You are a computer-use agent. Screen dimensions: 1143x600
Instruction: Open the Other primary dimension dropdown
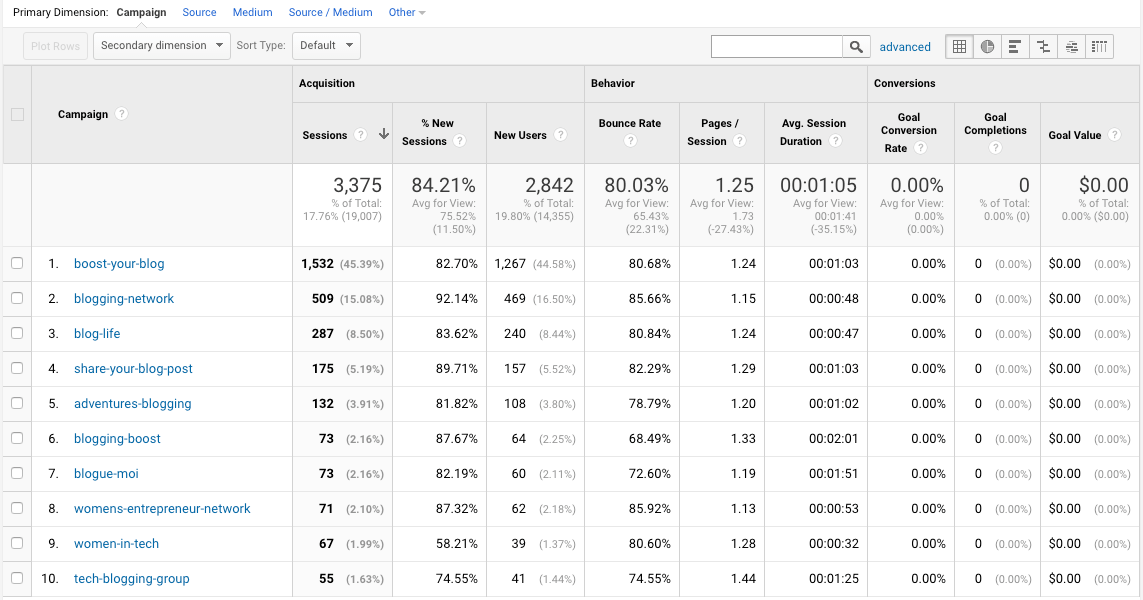pyautogui.click(x=407, y=12)
